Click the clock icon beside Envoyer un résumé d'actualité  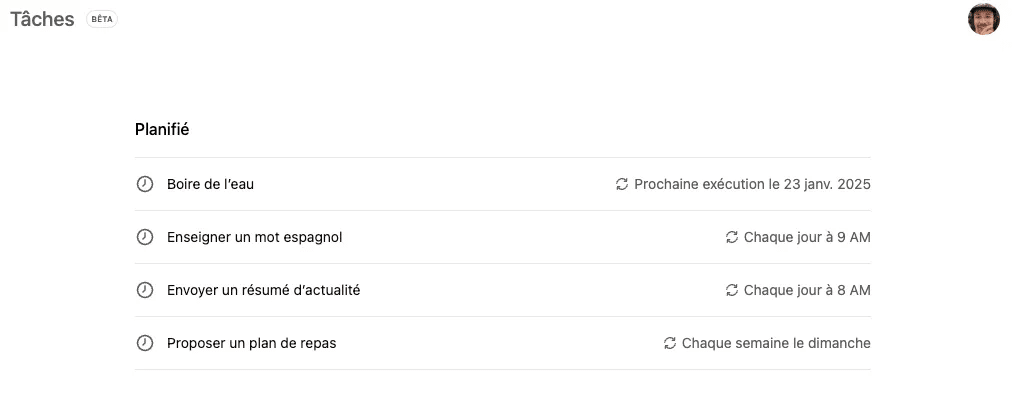click(x=144, y=290)
